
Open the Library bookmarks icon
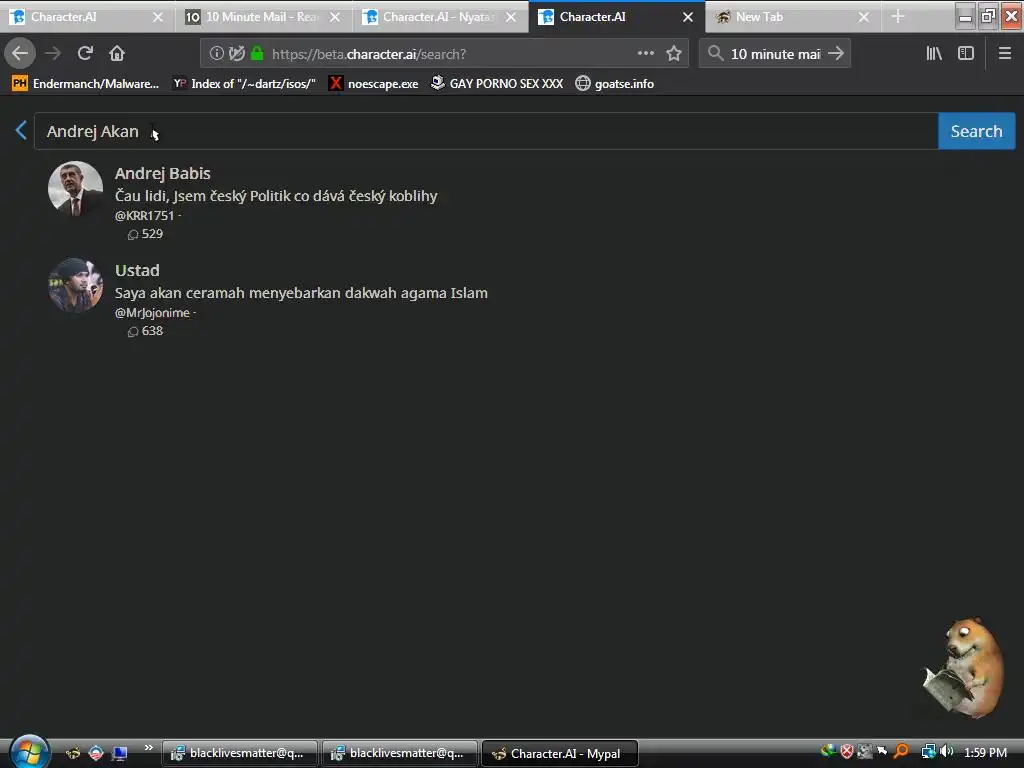[934, 54]
